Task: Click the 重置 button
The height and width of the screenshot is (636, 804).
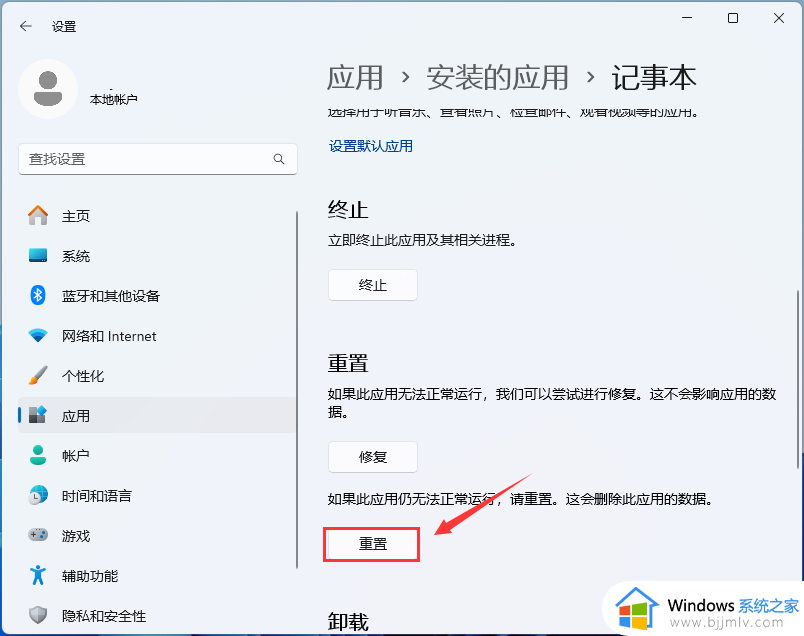Action: 372,544
